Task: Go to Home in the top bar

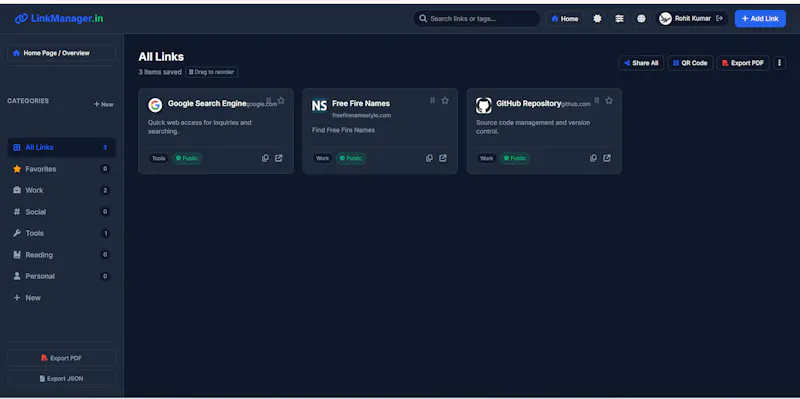Action: pos(565,19)
